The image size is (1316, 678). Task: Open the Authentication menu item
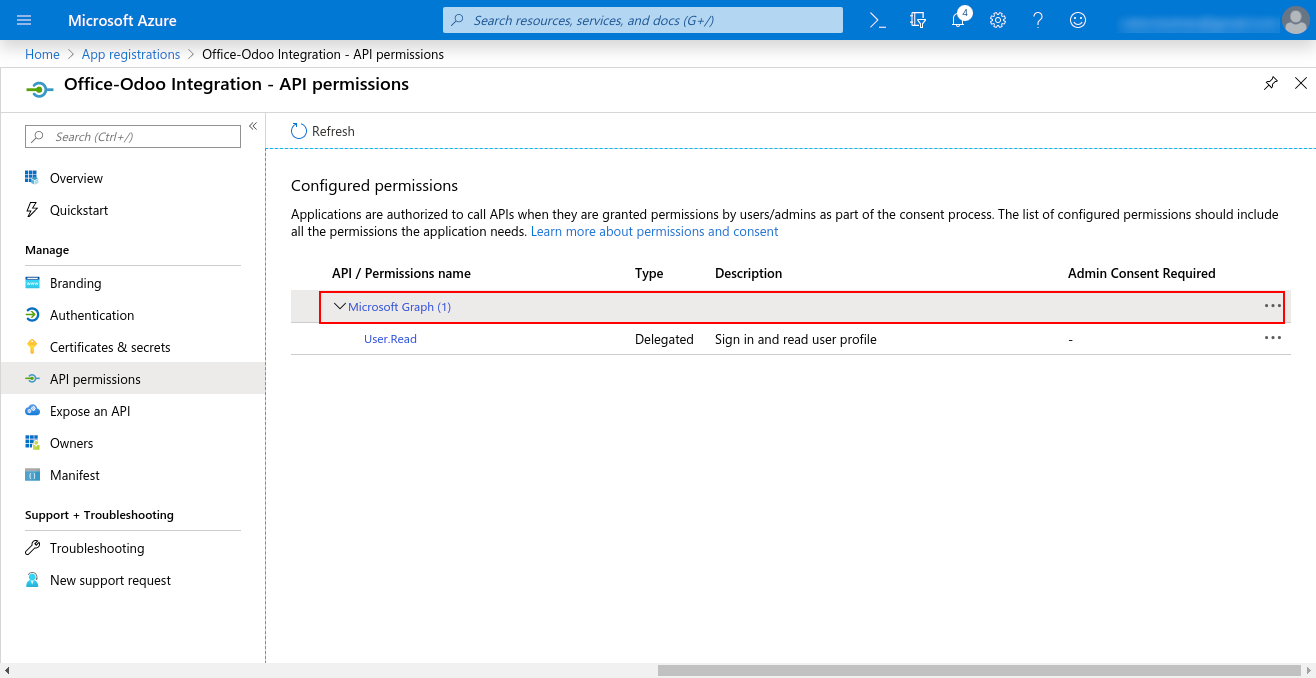(92, 315)
